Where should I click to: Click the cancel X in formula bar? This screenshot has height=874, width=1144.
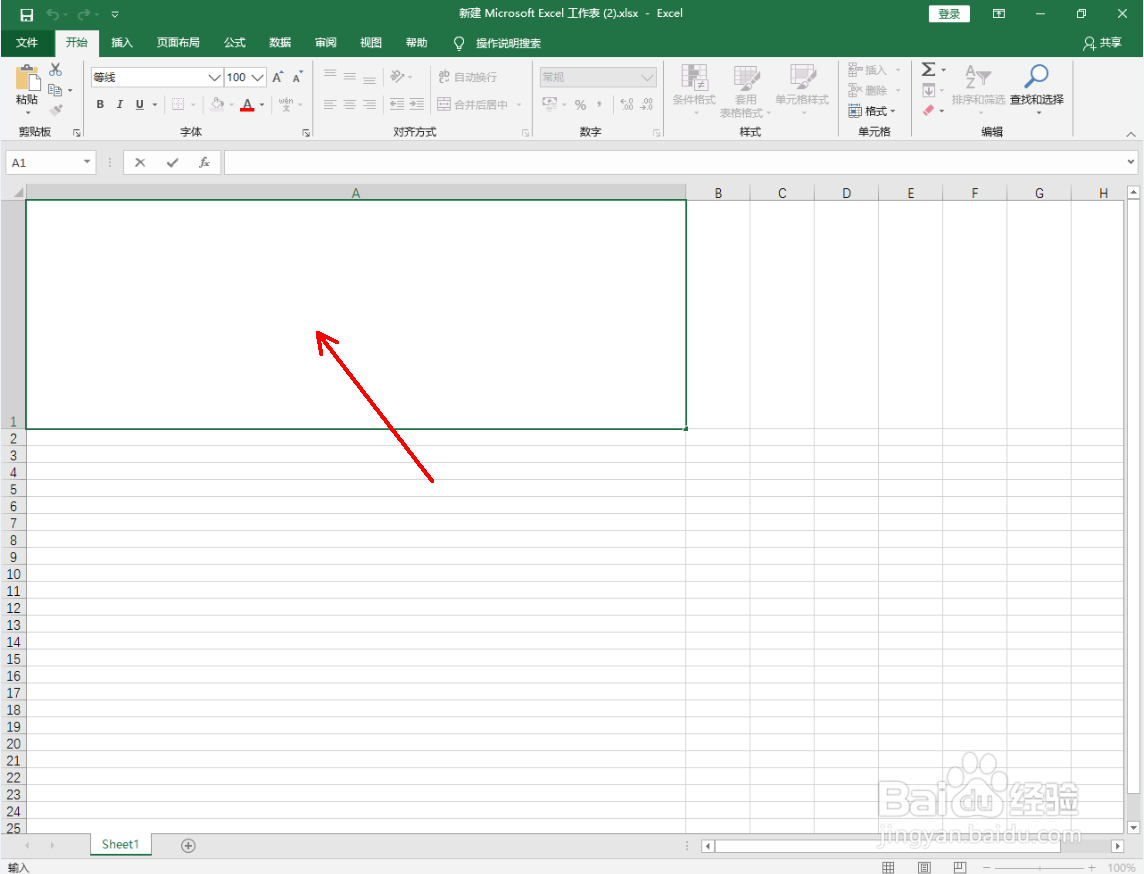point(140,162)
